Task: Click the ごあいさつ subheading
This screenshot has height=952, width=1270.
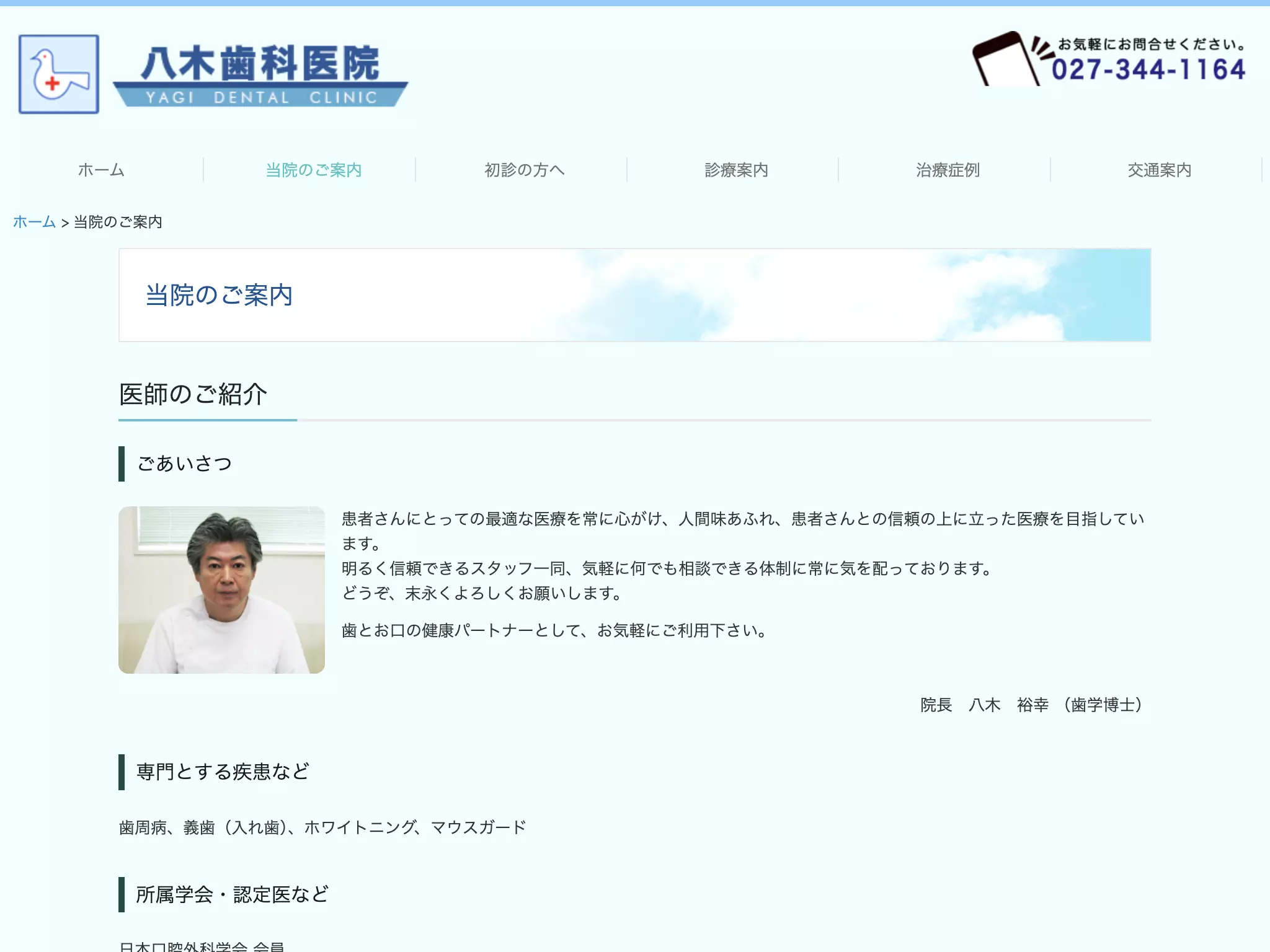Action: [x=184, y=464]
